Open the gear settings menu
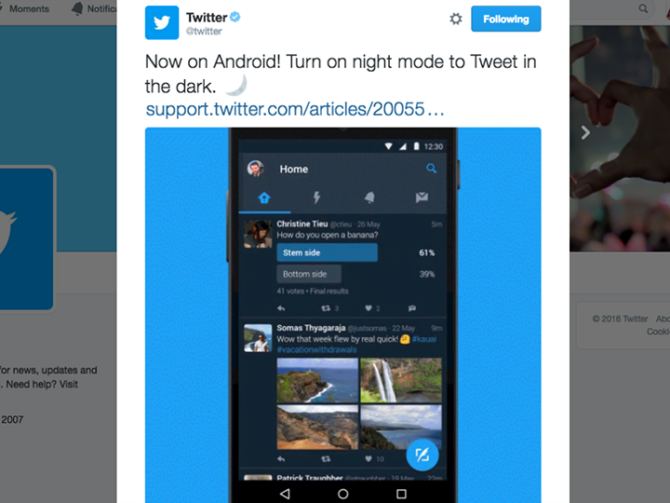This screenshot has height=503, width=670. click(456, 19)
